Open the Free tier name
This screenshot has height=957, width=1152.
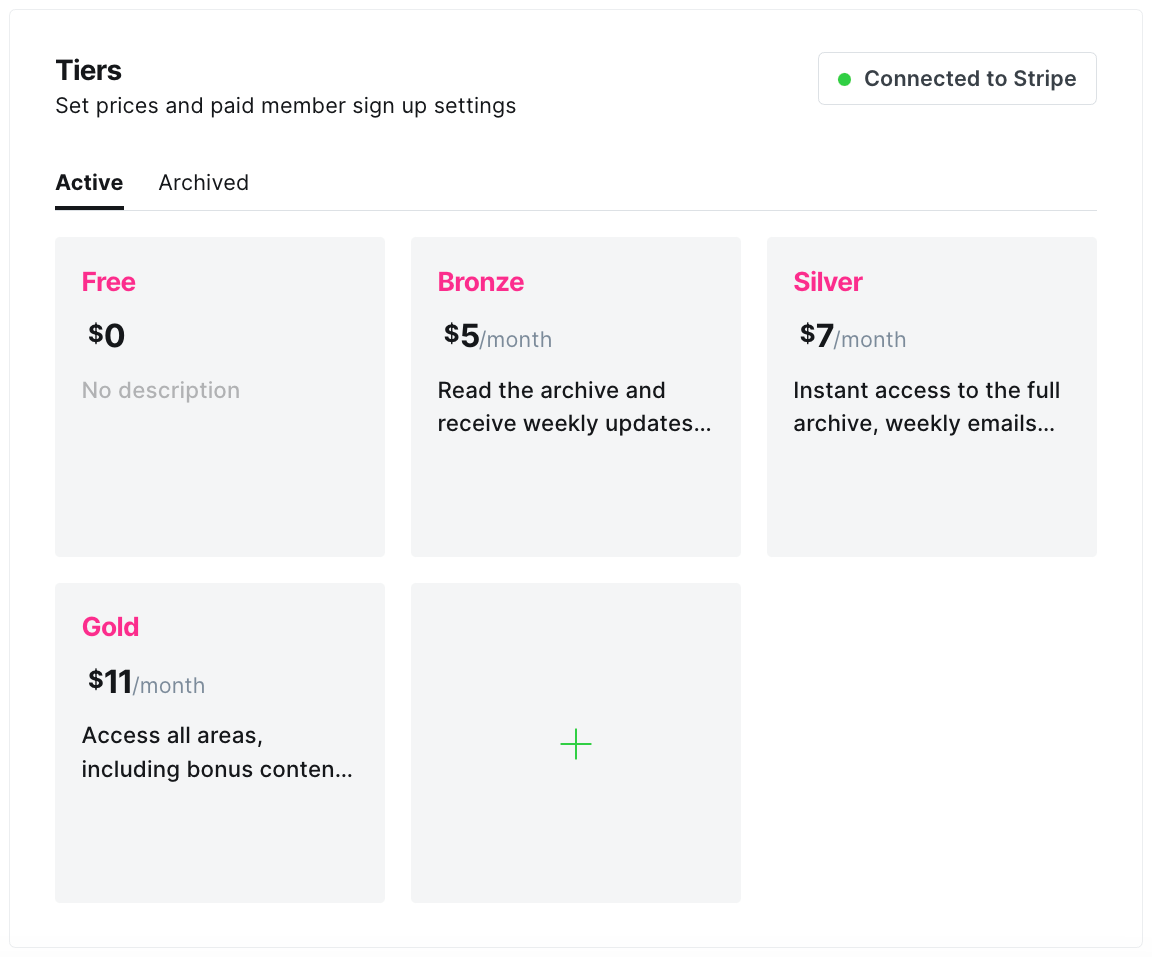pos(108,282)
